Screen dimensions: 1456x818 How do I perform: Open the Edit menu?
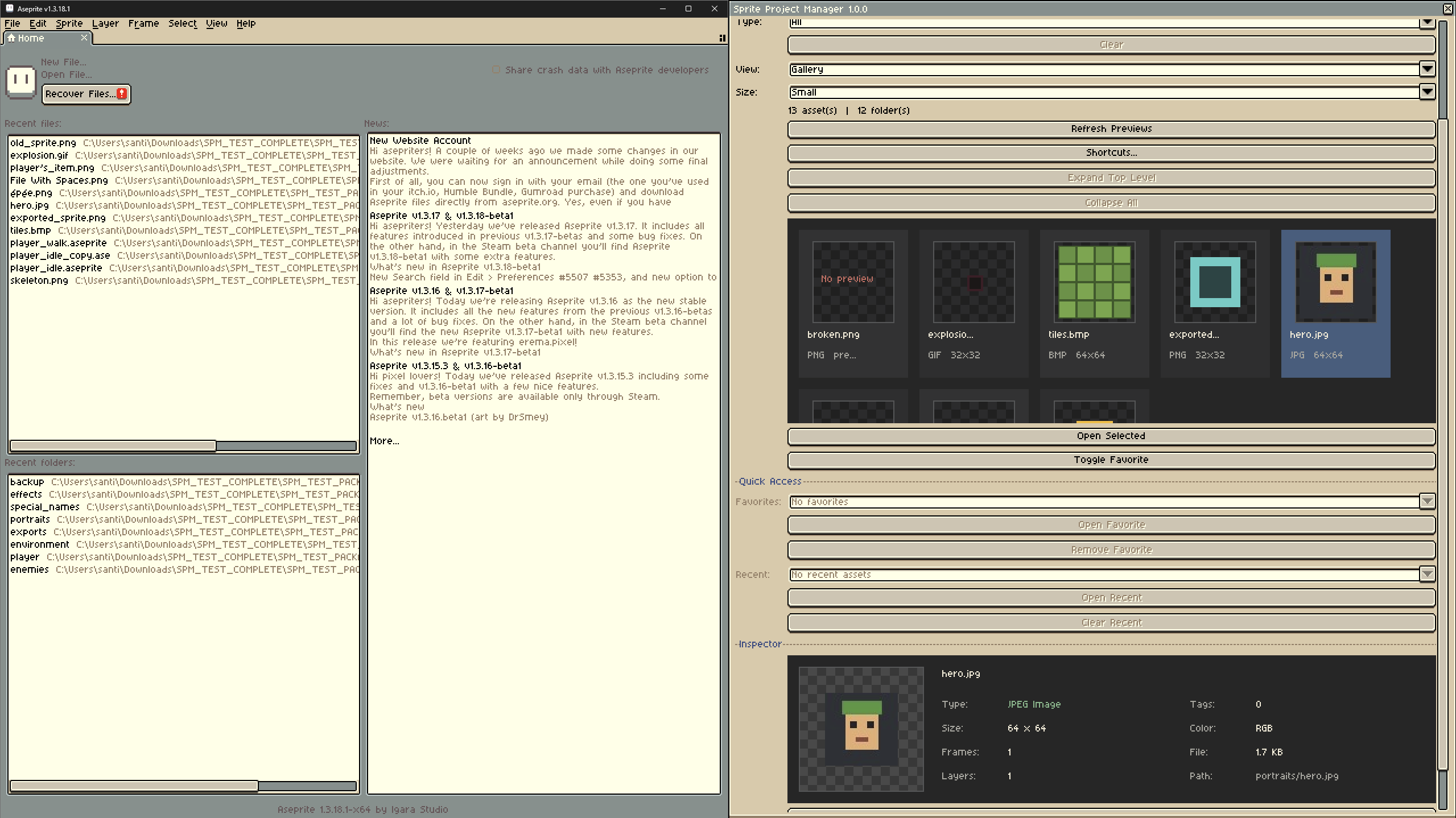pos(38,23)
